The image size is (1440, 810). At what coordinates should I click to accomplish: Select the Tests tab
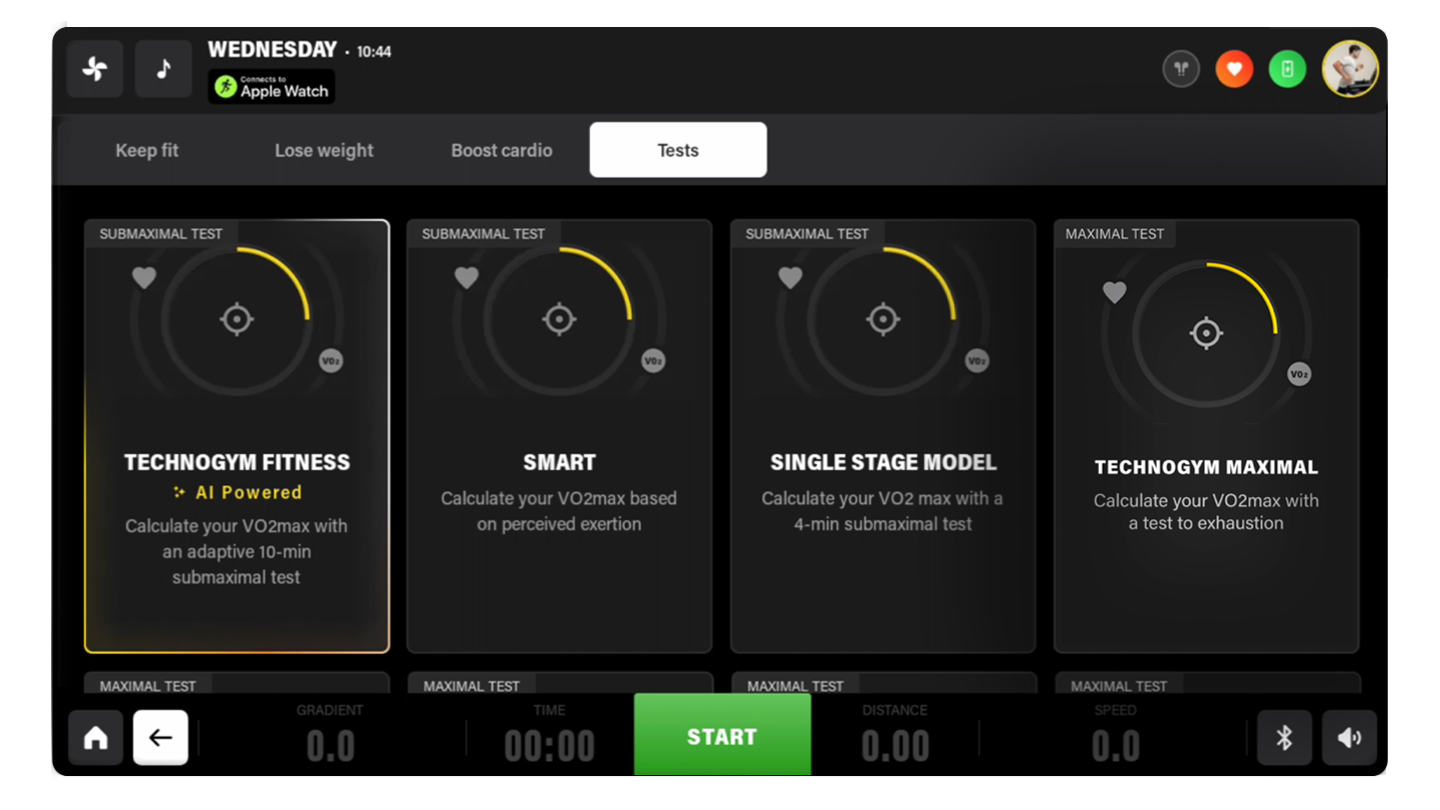[x=678, y=150]
